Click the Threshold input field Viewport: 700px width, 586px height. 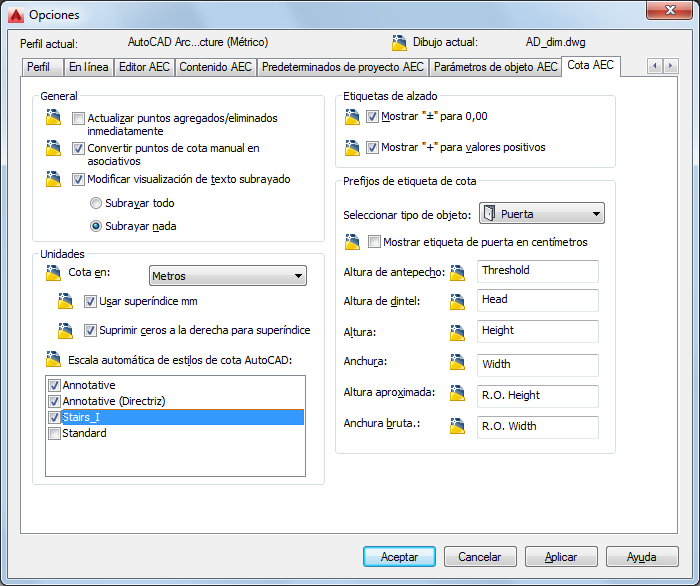(x=538, y=271)
